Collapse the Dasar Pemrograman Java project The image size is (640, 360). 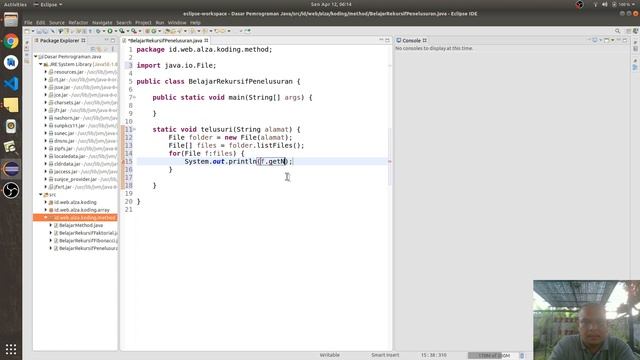coord(36,57)
